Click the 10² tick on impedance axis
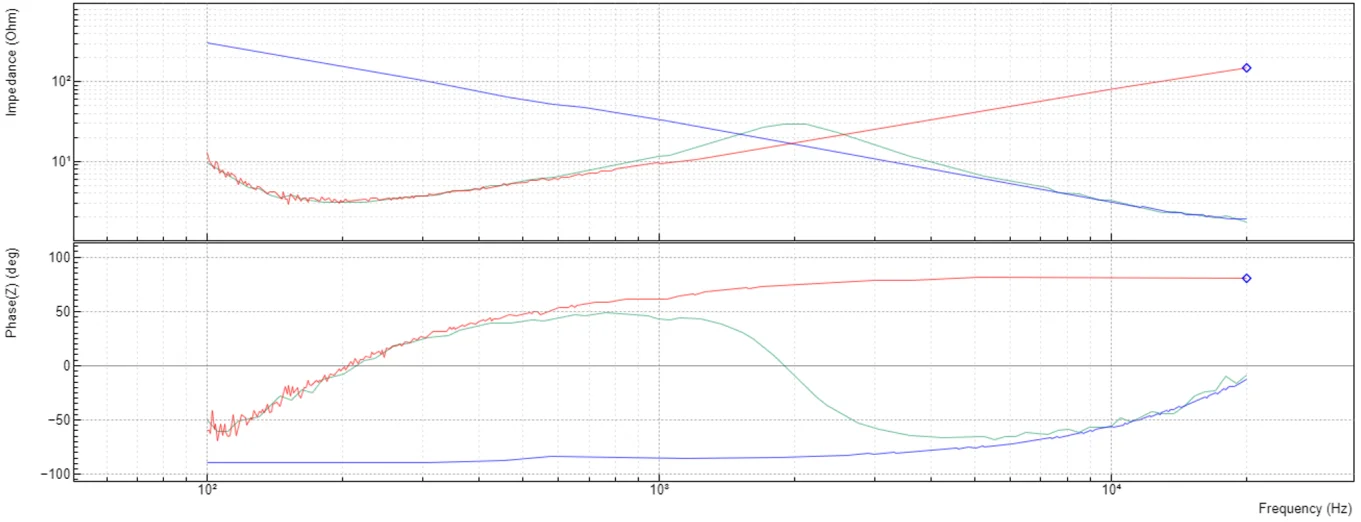 pos(59,81)
